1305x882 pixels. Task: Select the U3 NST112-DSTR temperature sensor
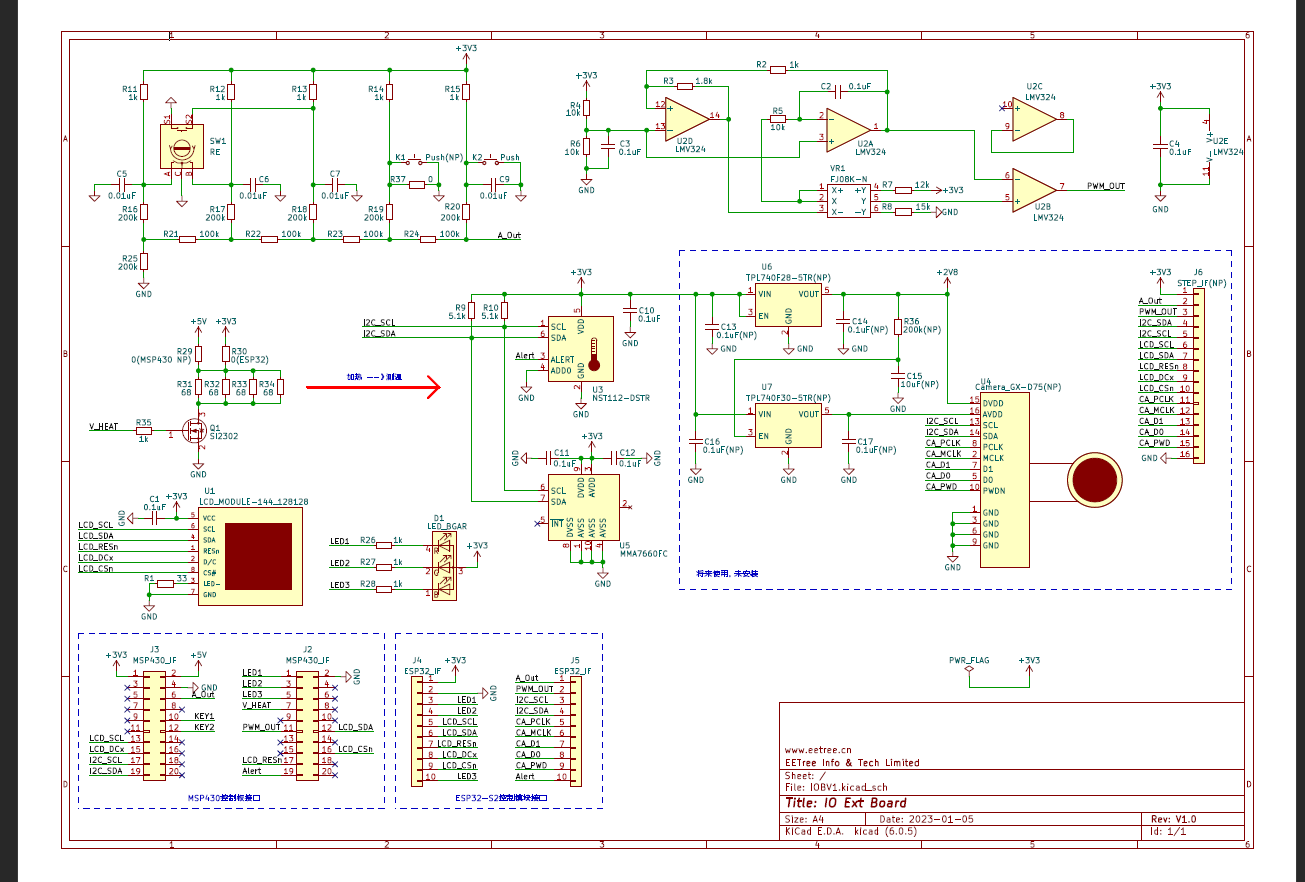point(581,349)
